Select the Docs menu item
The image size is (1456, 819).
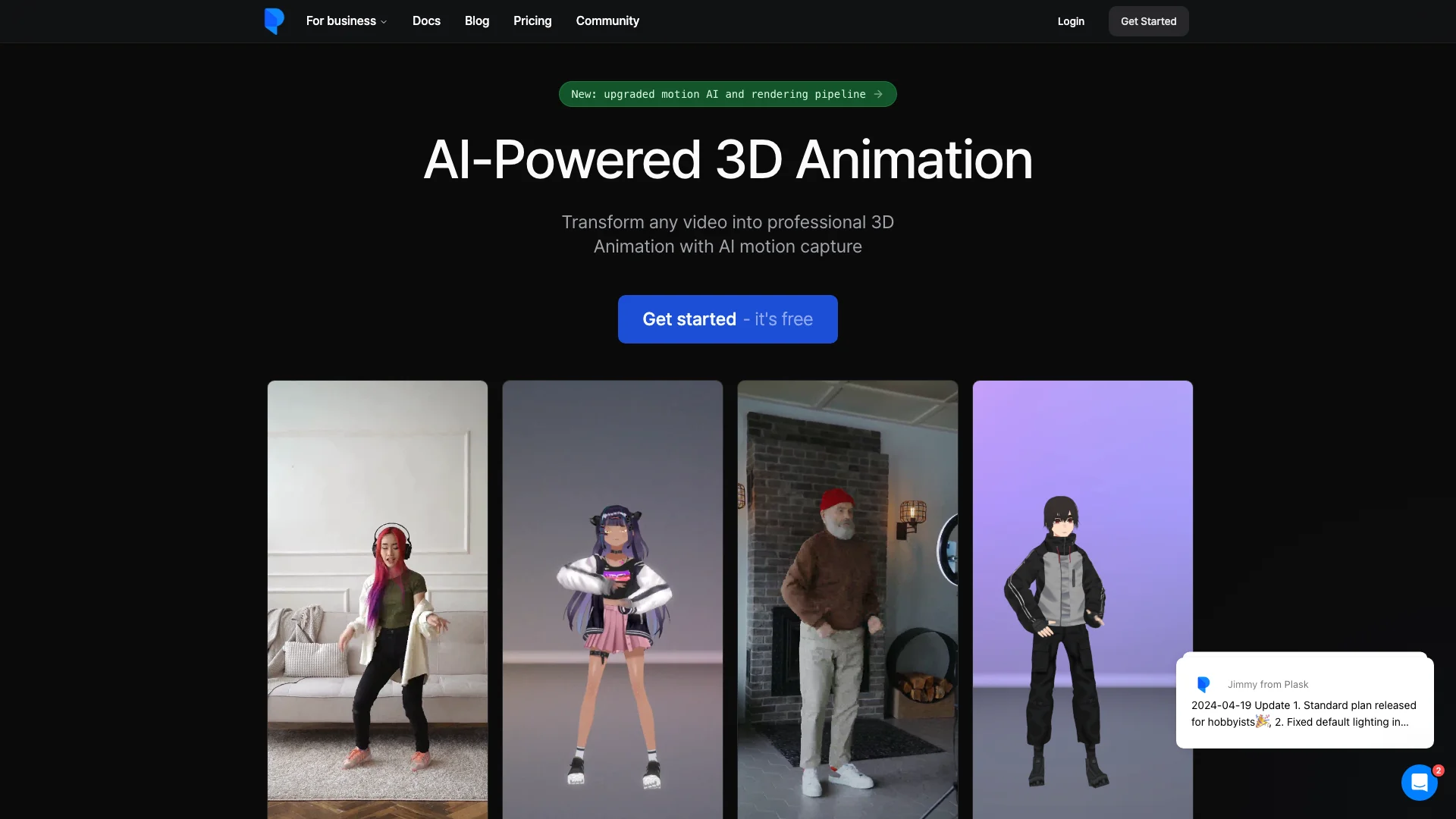[426, 21]
